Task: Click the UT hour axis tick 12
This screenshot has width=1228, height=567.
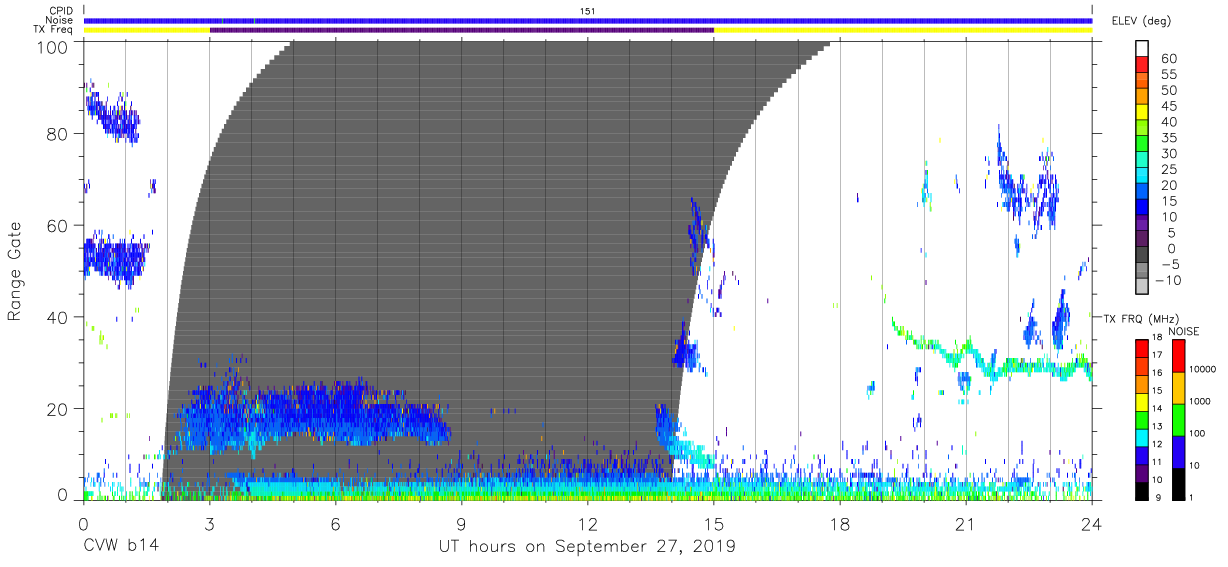Action: 587,525
